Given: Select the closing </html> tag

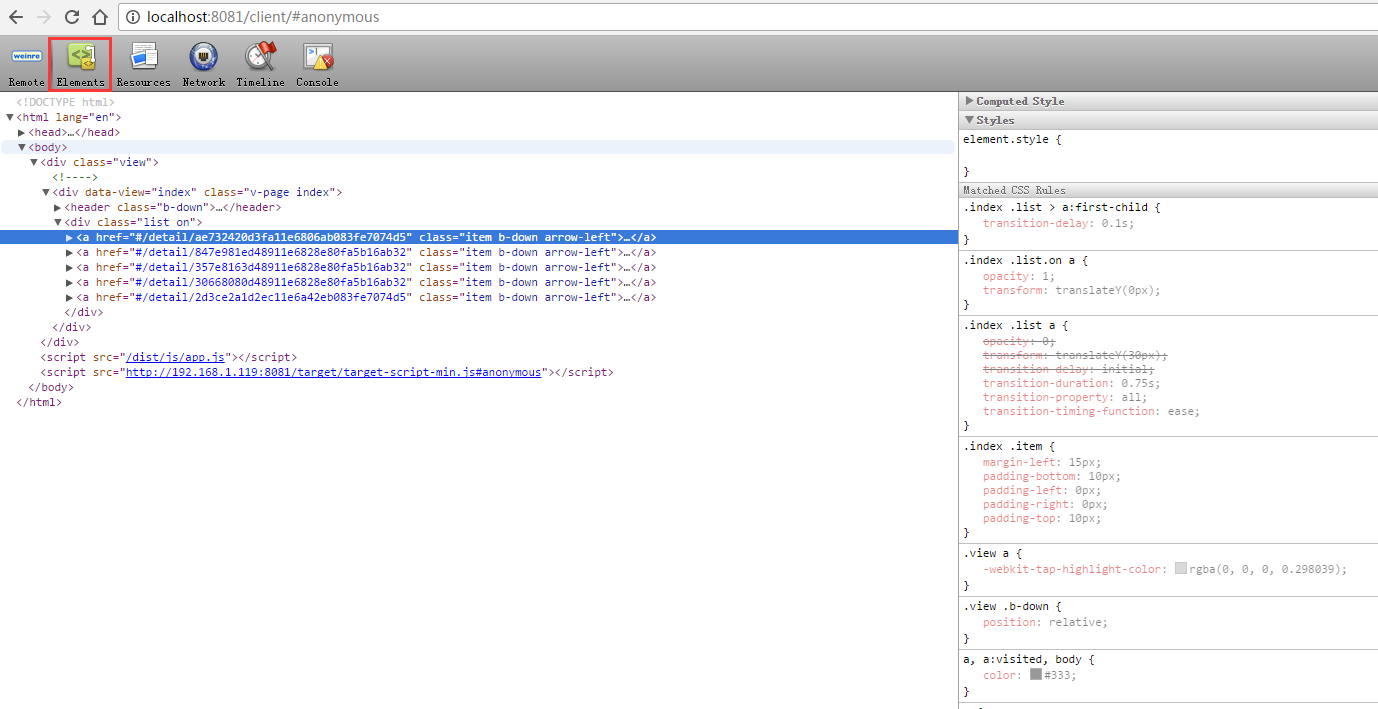Looking at the screenshot, I should (39, 402).
